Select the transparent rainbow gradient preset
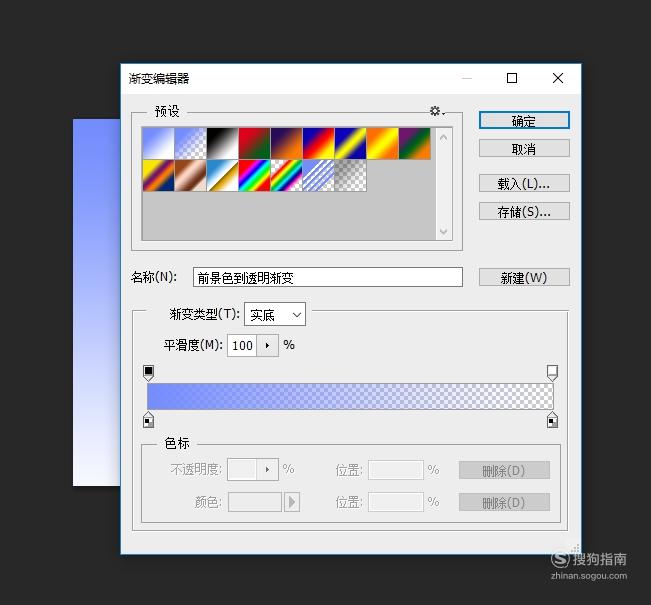This screenshot has height=605, width=651. point(286,176)
